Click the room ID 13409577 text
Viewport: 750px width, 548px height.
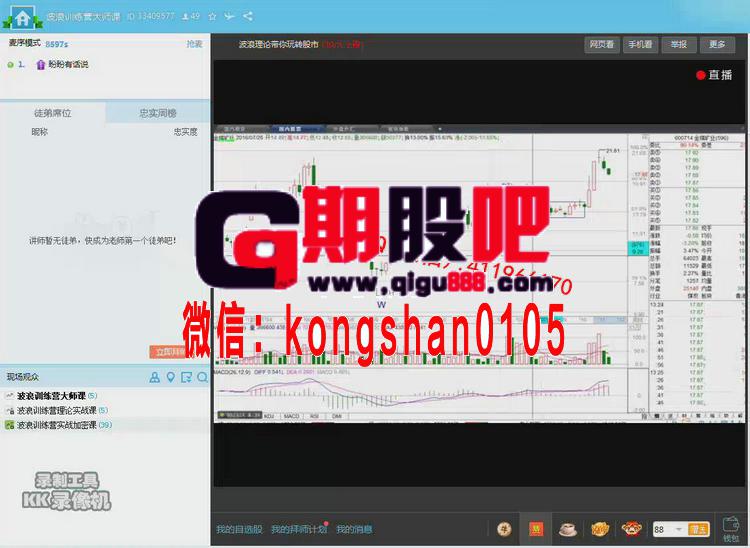point(151,16)
